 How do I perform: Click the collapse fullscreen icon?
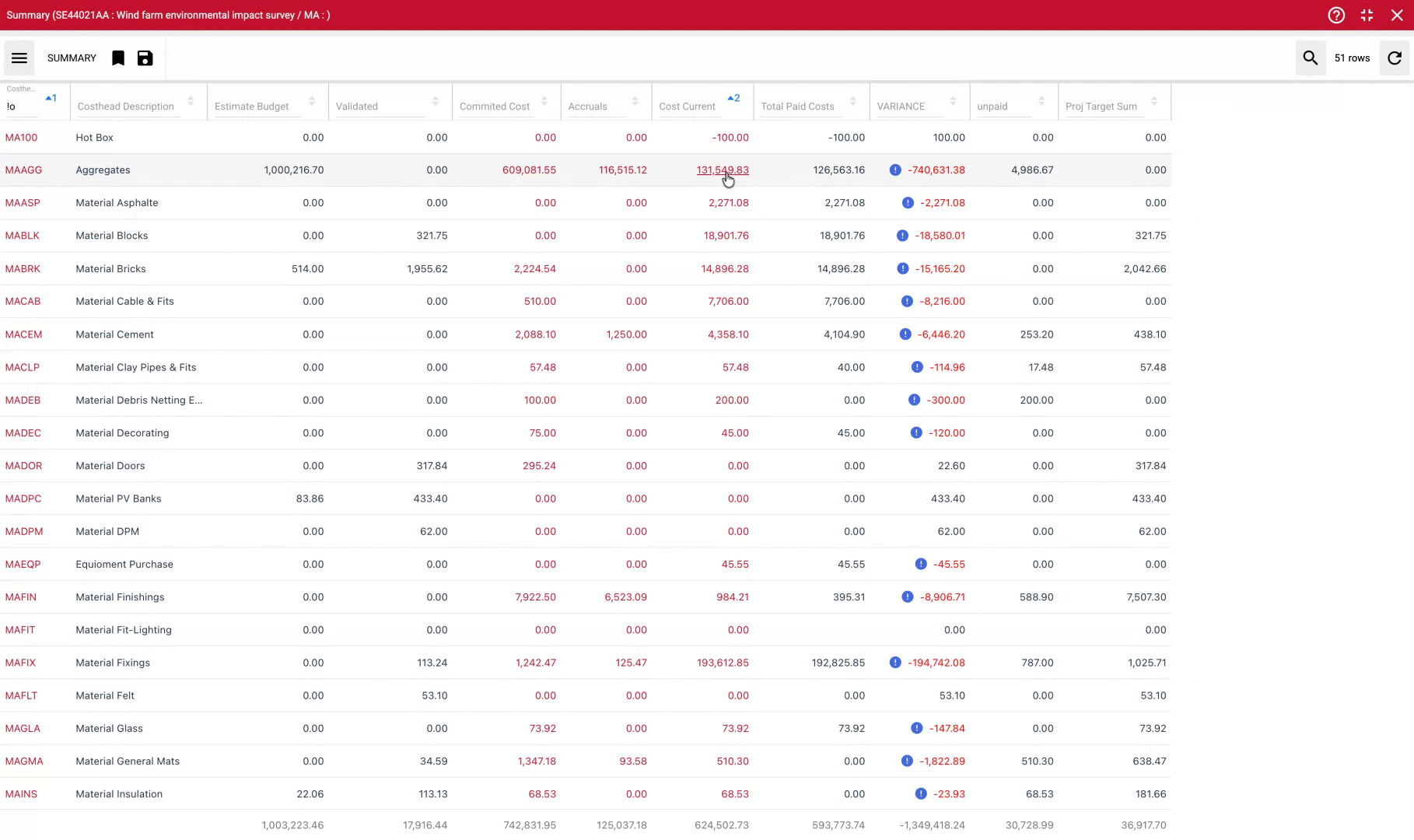[x=1367, y=16]
